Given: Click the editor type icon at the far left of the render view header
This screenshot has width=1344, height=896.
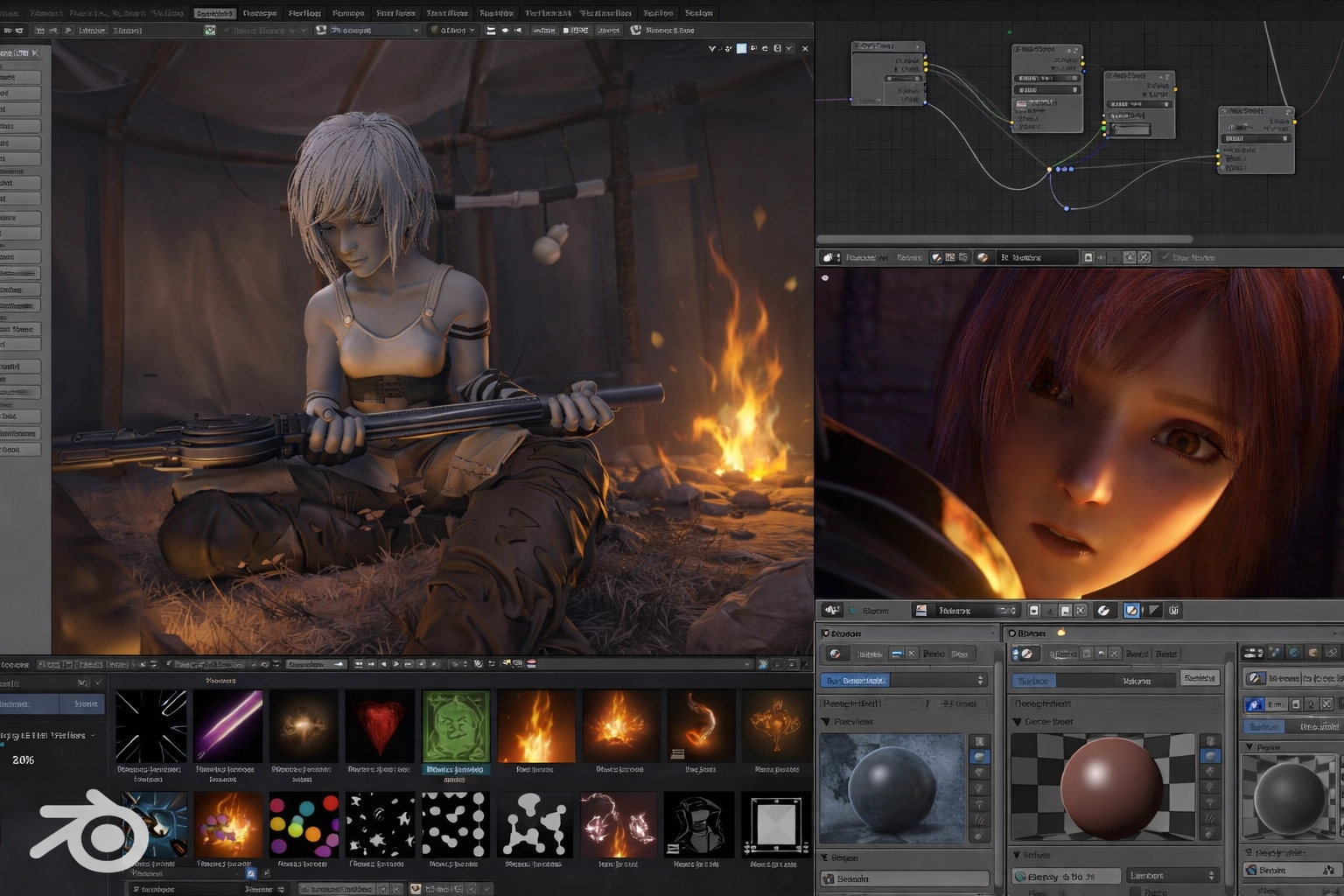Looking at the screenshot, I should pos(831,610).
